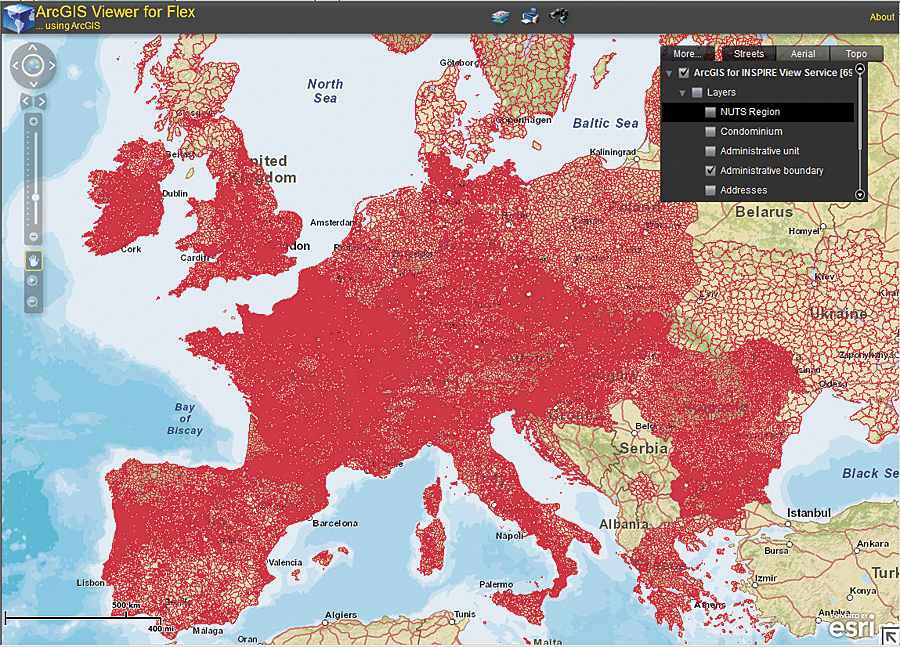900x647 pixels.
Task: Enable the Administrative unit layer
Action: (711, 151)
